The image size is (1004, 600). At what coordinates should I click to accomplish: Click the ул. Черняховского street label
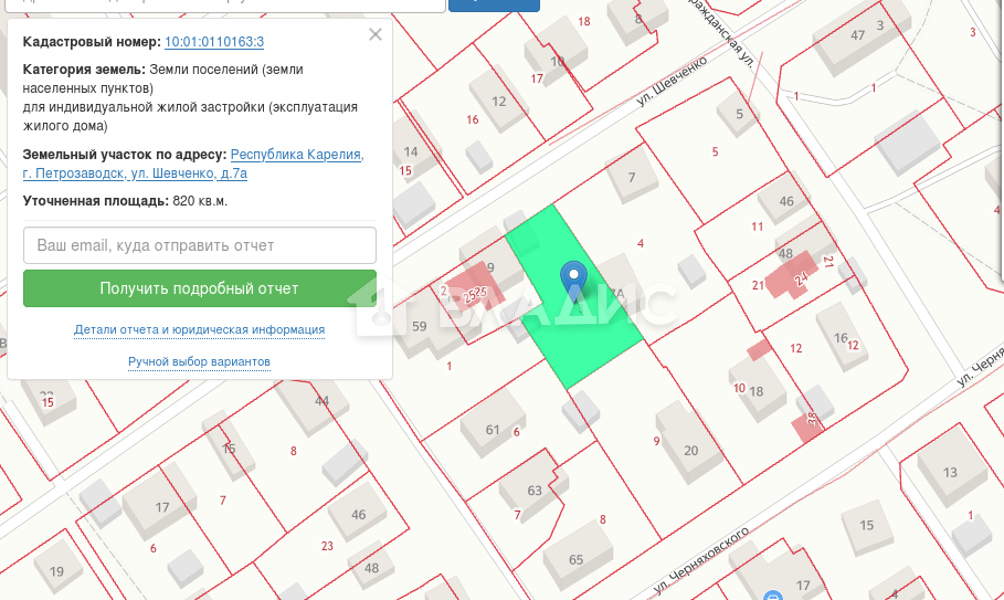click(701, 559)
